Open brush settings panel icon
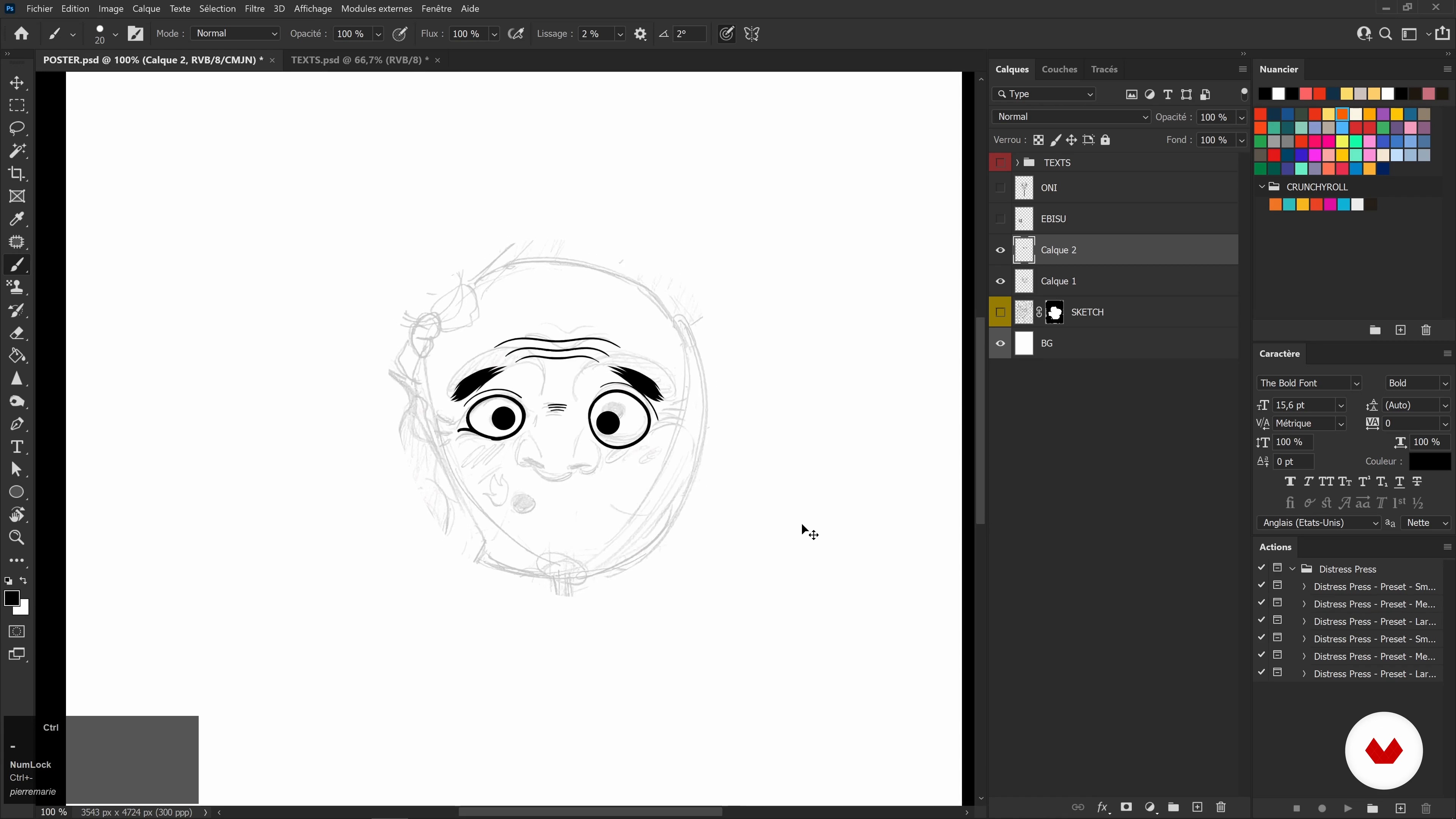The height and width of the screenshot is (819, 1456). (x=136, y=34)
